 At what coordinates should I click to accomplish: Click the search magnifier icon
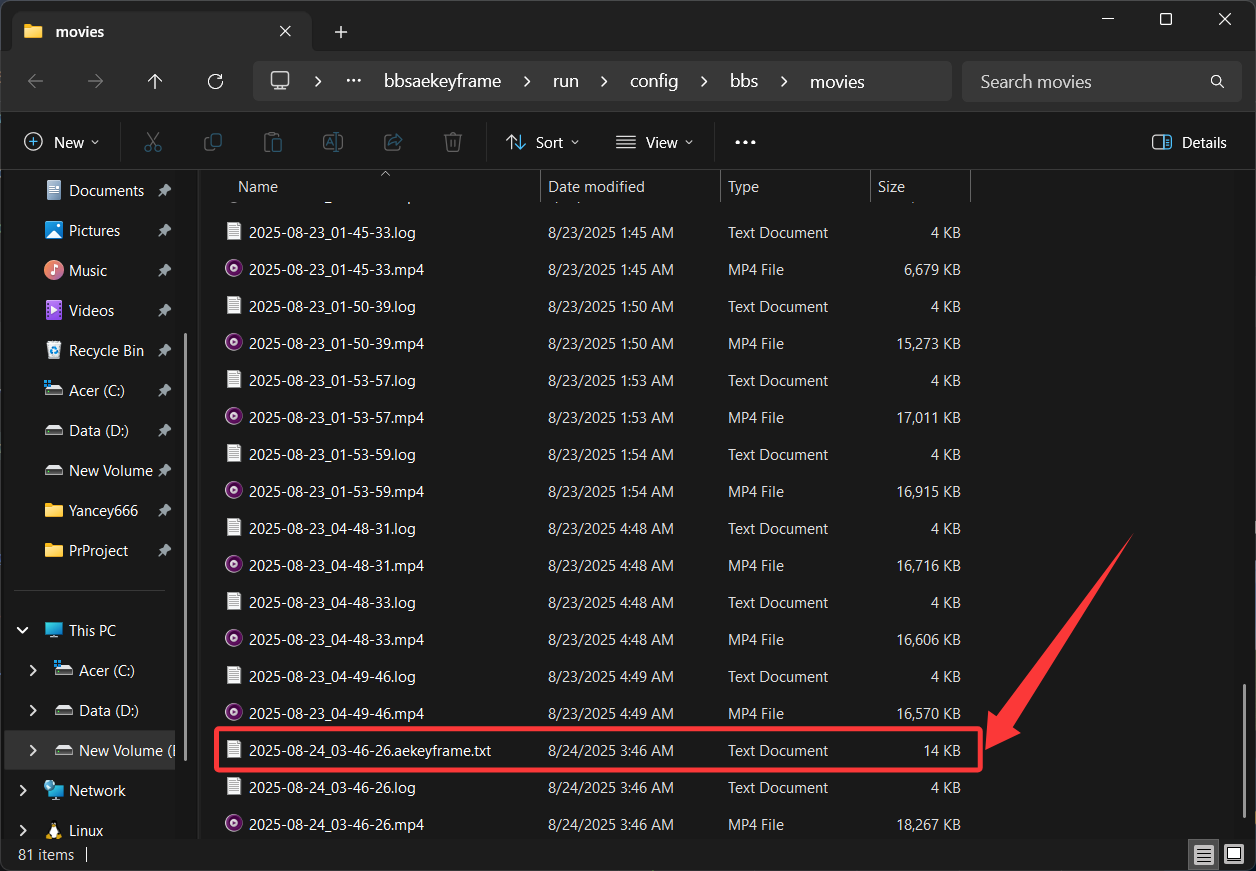coord(1217,82)
